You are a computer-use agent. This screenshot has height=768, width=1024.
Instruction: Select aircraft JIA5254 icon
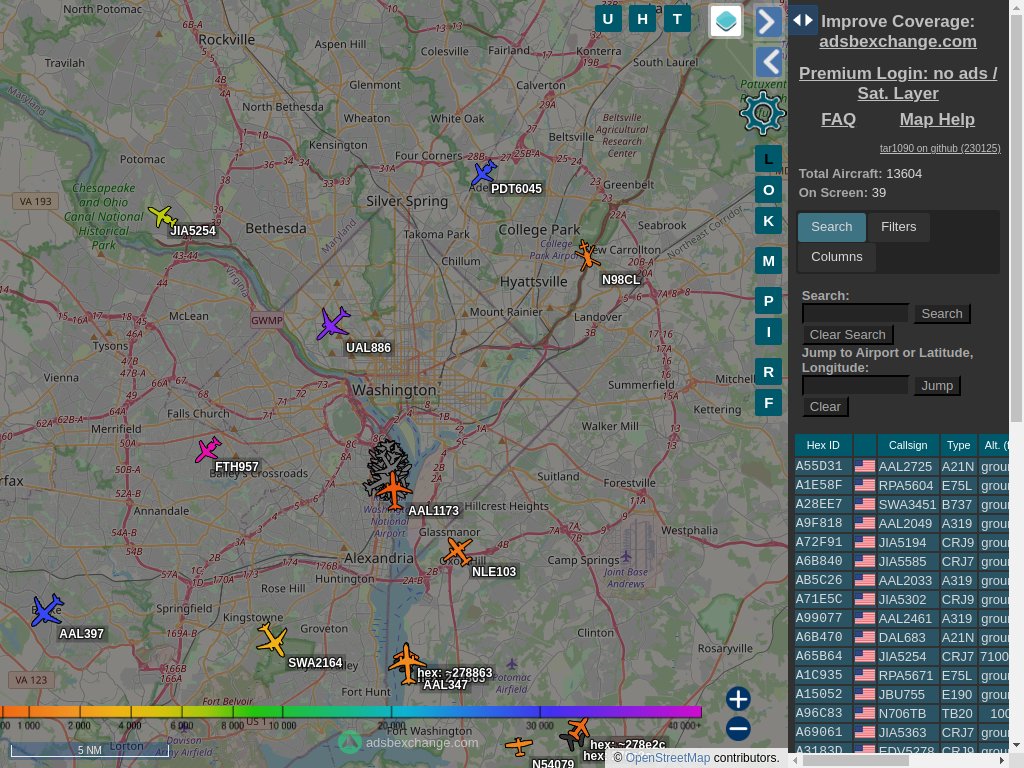coord(163,216)
